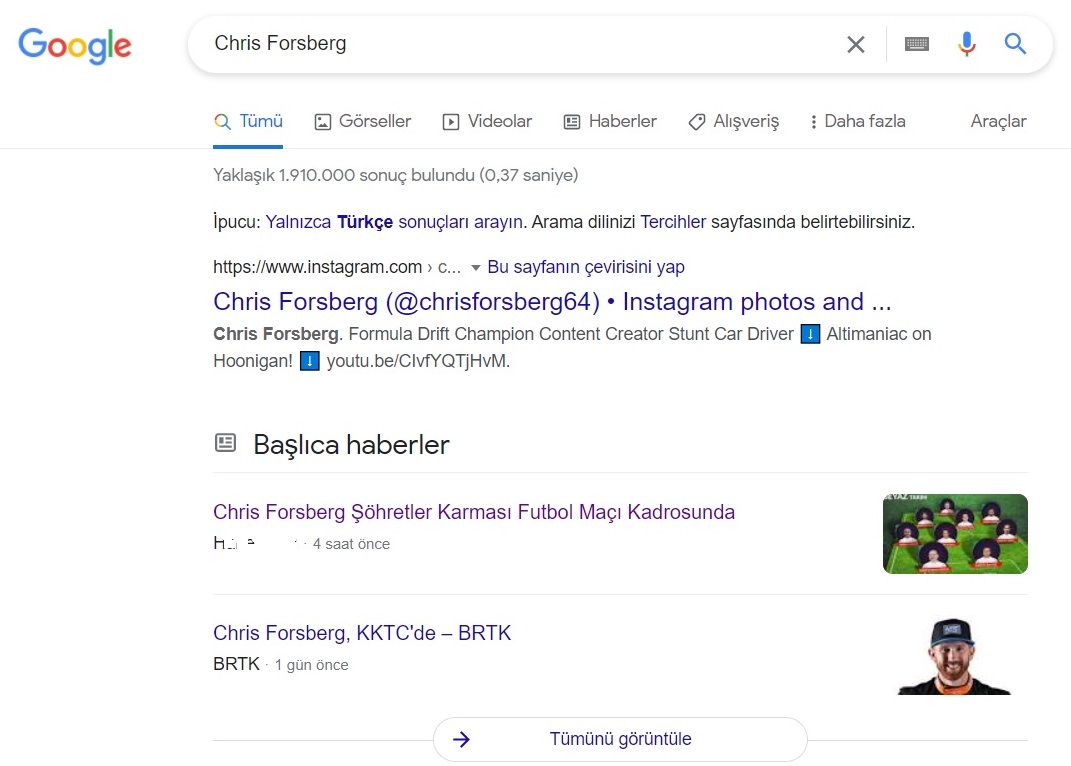Click the Yalnızca Türkçe sonuçları arayın link
The height and width of the screenshot is (766, 1071).
tap(394, 222)
